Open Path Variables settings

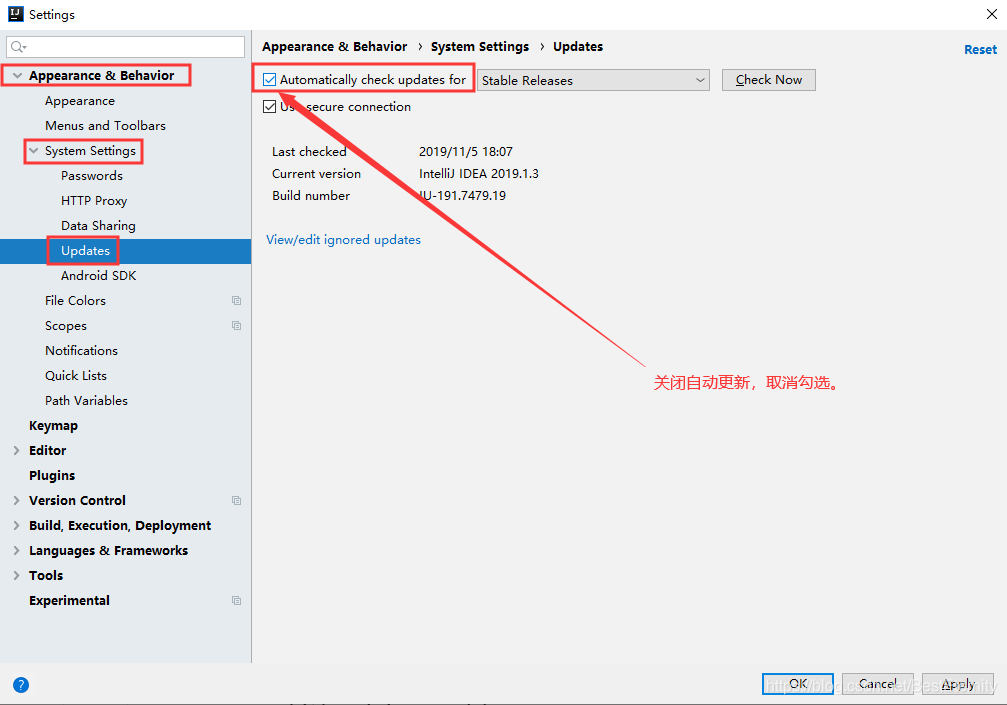(x=86, y=401)
